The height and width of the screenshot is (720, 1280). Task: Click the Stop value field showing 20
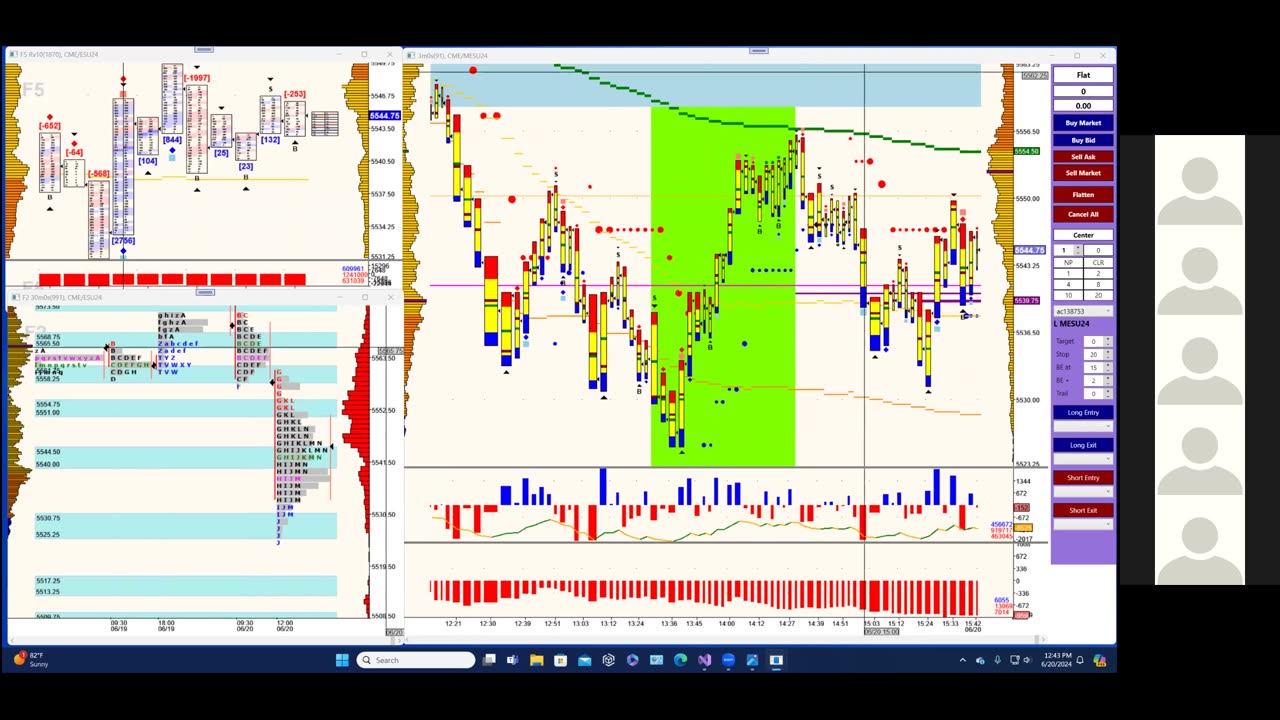tap(1094, 354)
